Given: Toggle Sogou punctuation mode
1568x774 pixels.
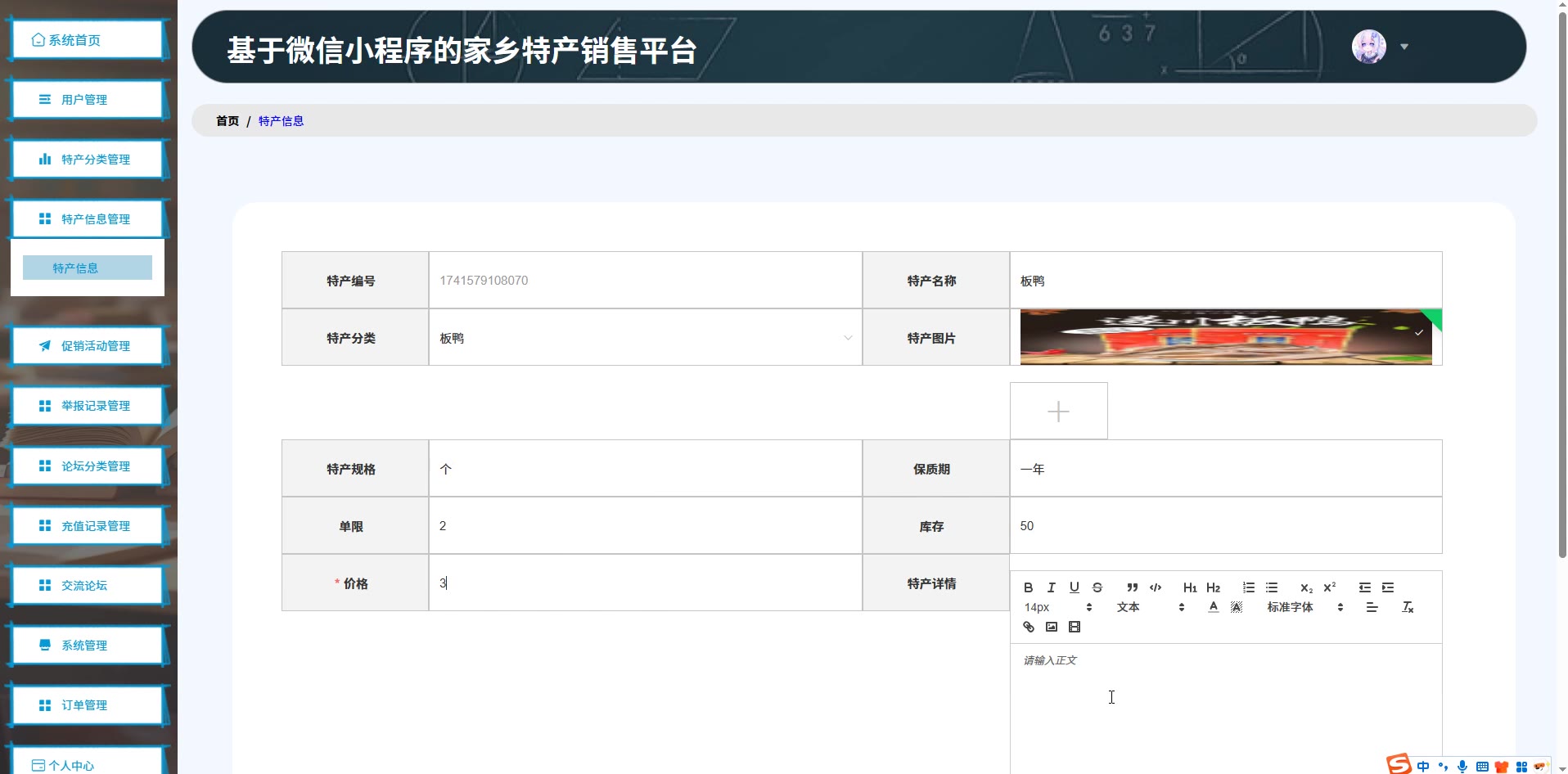Looking at the screenshot, I should point(1443,767).
